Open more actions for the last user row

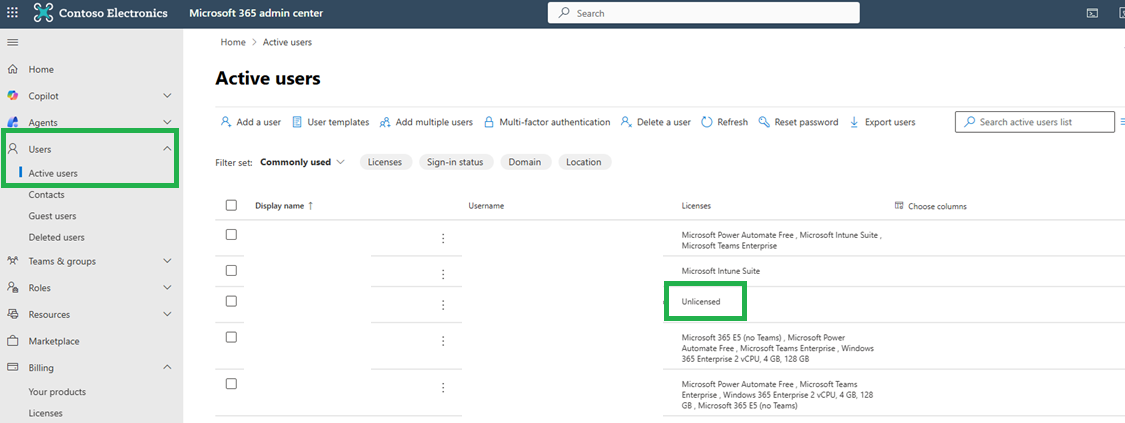tap(443, 387)
